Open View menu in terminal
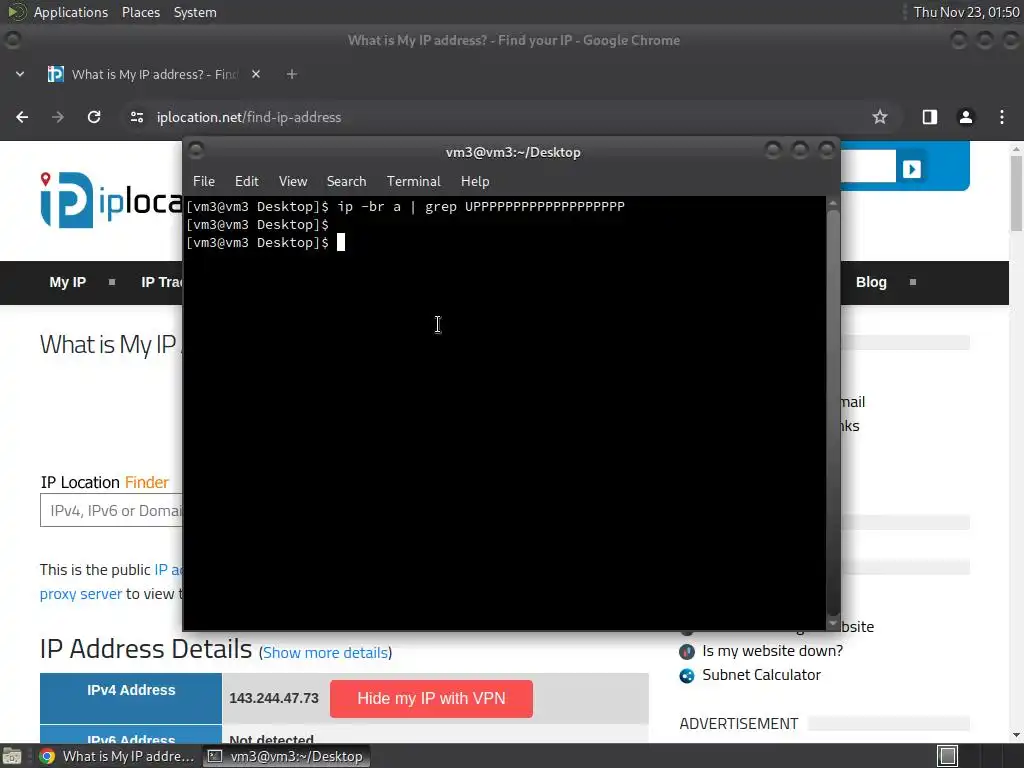Screen dimensions: 1024x768 (293, 182)
